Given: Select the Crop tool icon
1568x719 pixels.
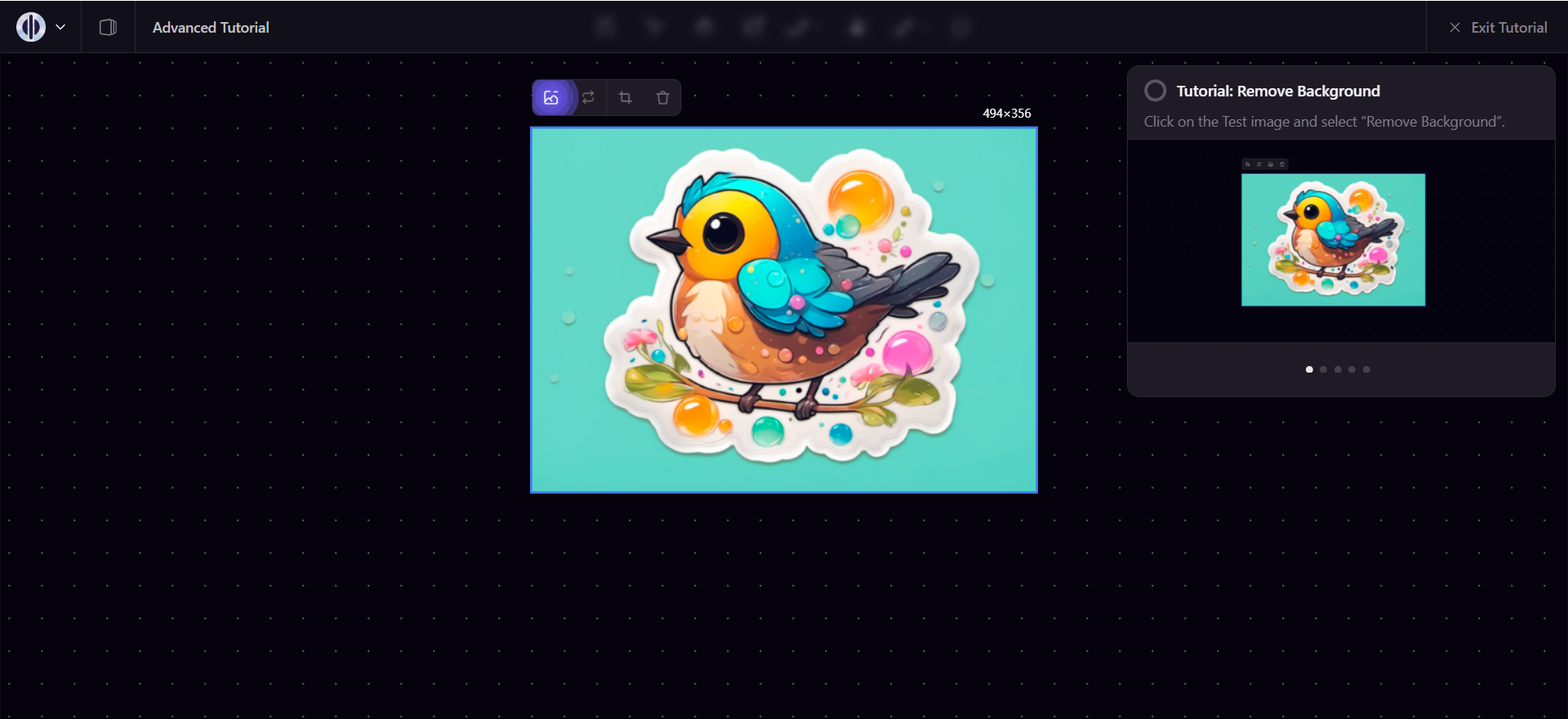Looking at the screenshot, I should tap(626, 98).
